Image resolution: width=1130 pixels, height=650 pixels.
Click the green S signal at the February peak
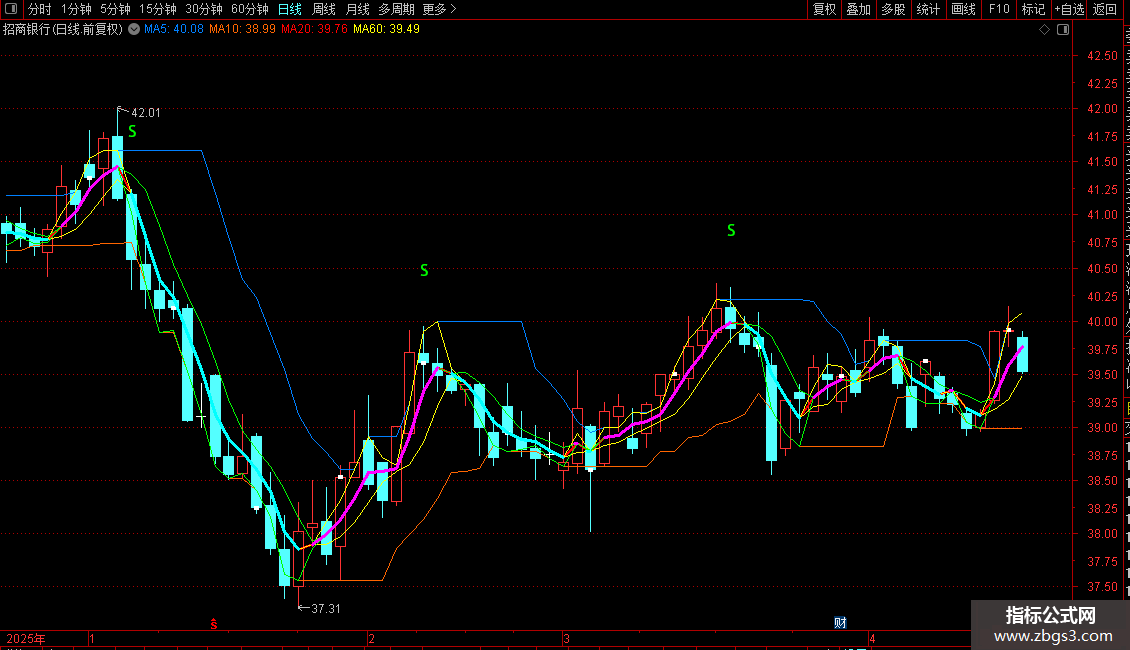pos(424,270)
